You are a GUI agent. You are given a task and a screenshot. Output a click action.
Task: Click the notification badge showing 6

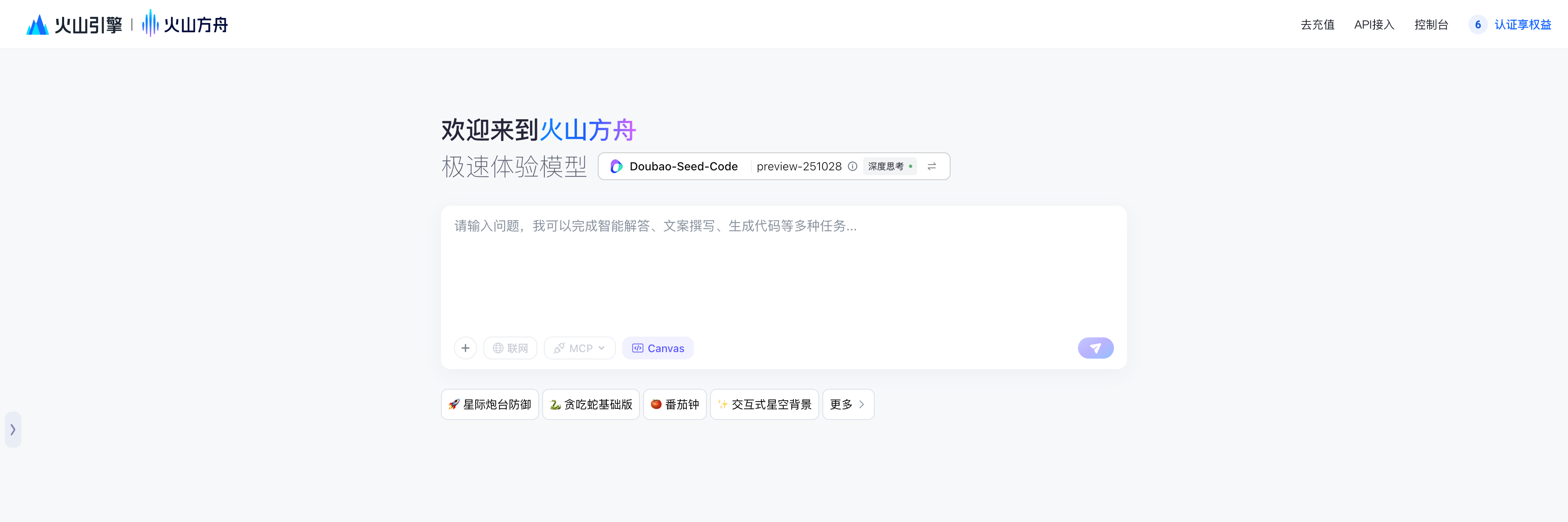point(1477,25)
